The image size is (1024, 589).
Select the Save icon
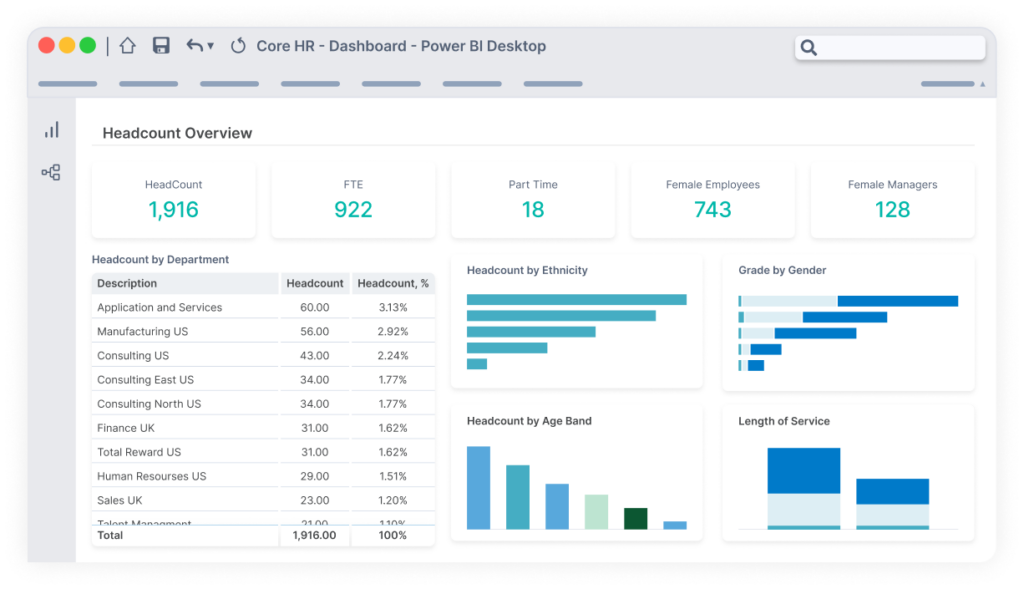[x=160, y=45]
